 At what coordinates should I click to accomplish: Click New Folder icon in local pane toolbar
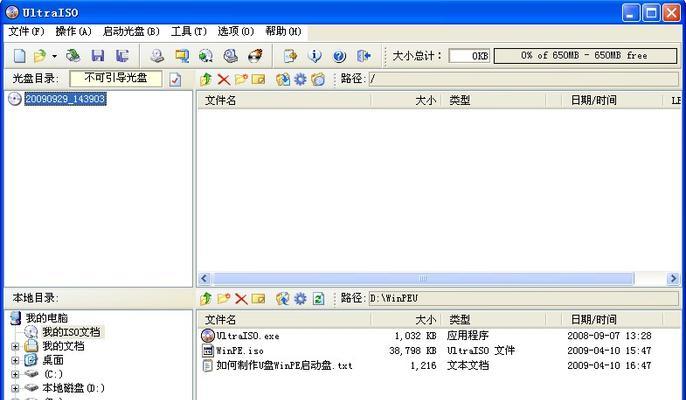[224, 299]
